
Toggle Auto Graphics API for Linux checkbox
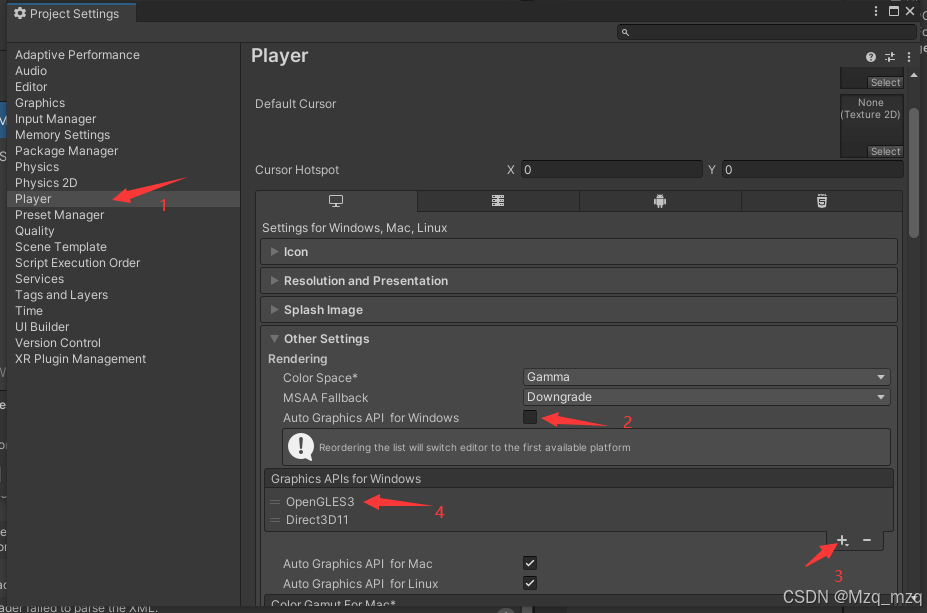click(x=530, y=583)
